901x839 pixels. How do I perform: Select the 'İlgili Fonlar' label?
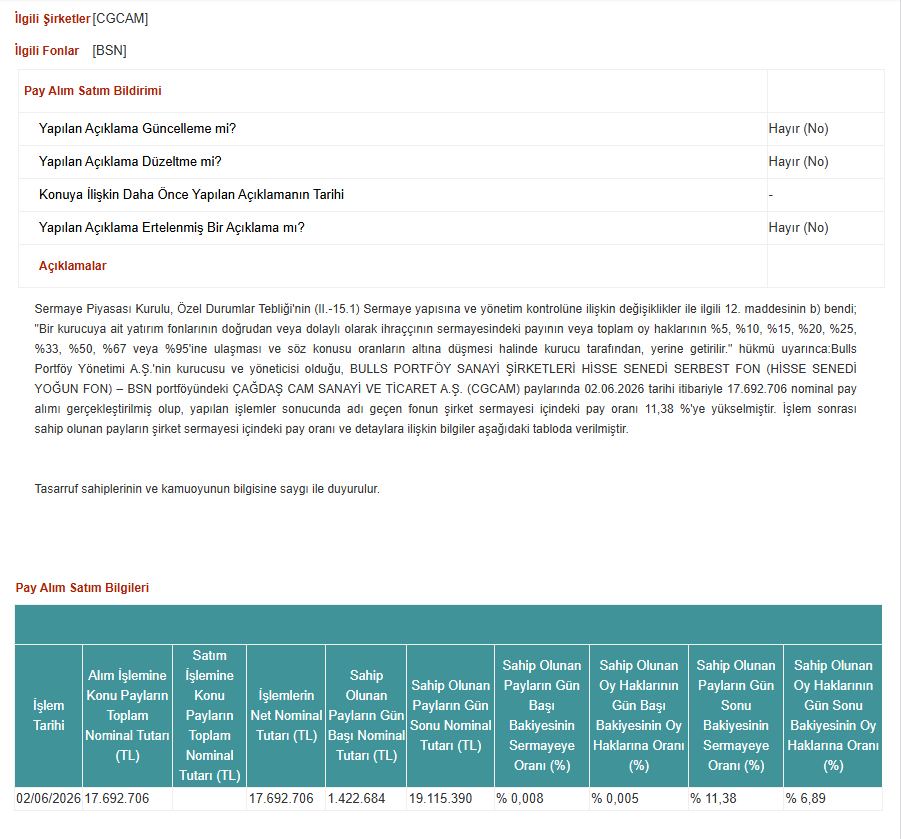[x=47, y=51]
